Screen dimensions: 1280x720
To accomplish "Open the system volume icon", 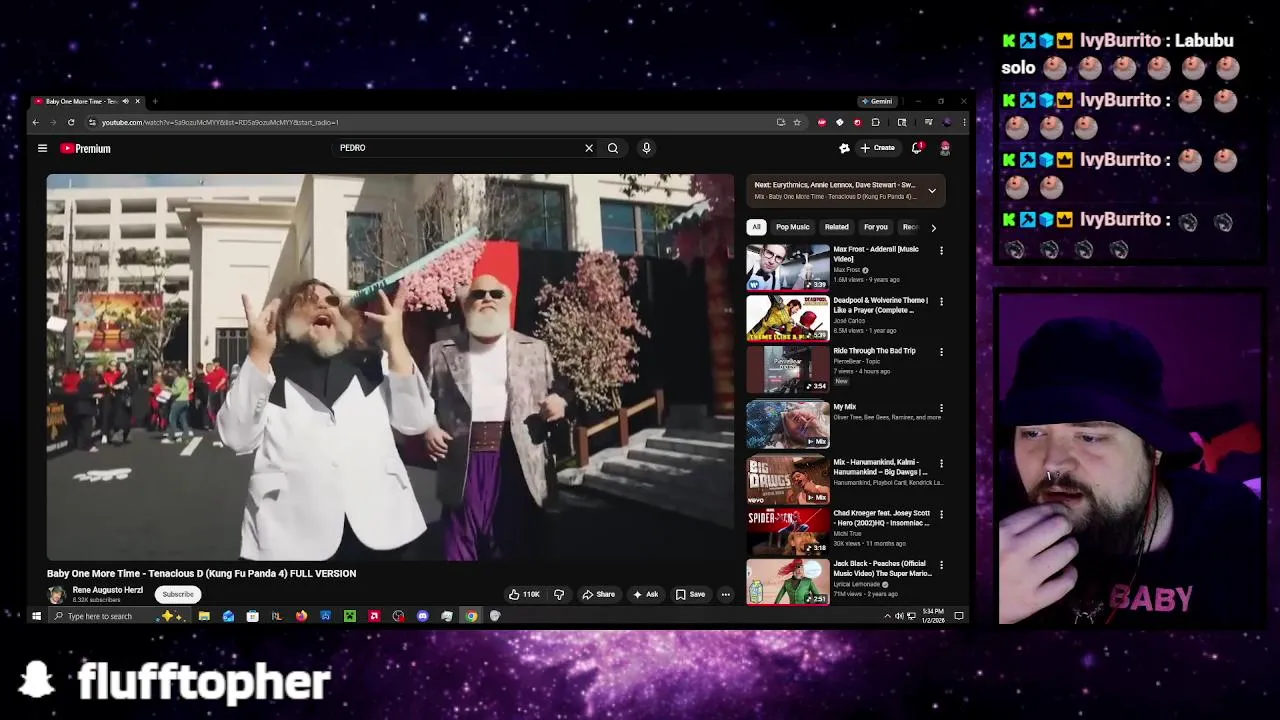I will click(x=899, y=616).
